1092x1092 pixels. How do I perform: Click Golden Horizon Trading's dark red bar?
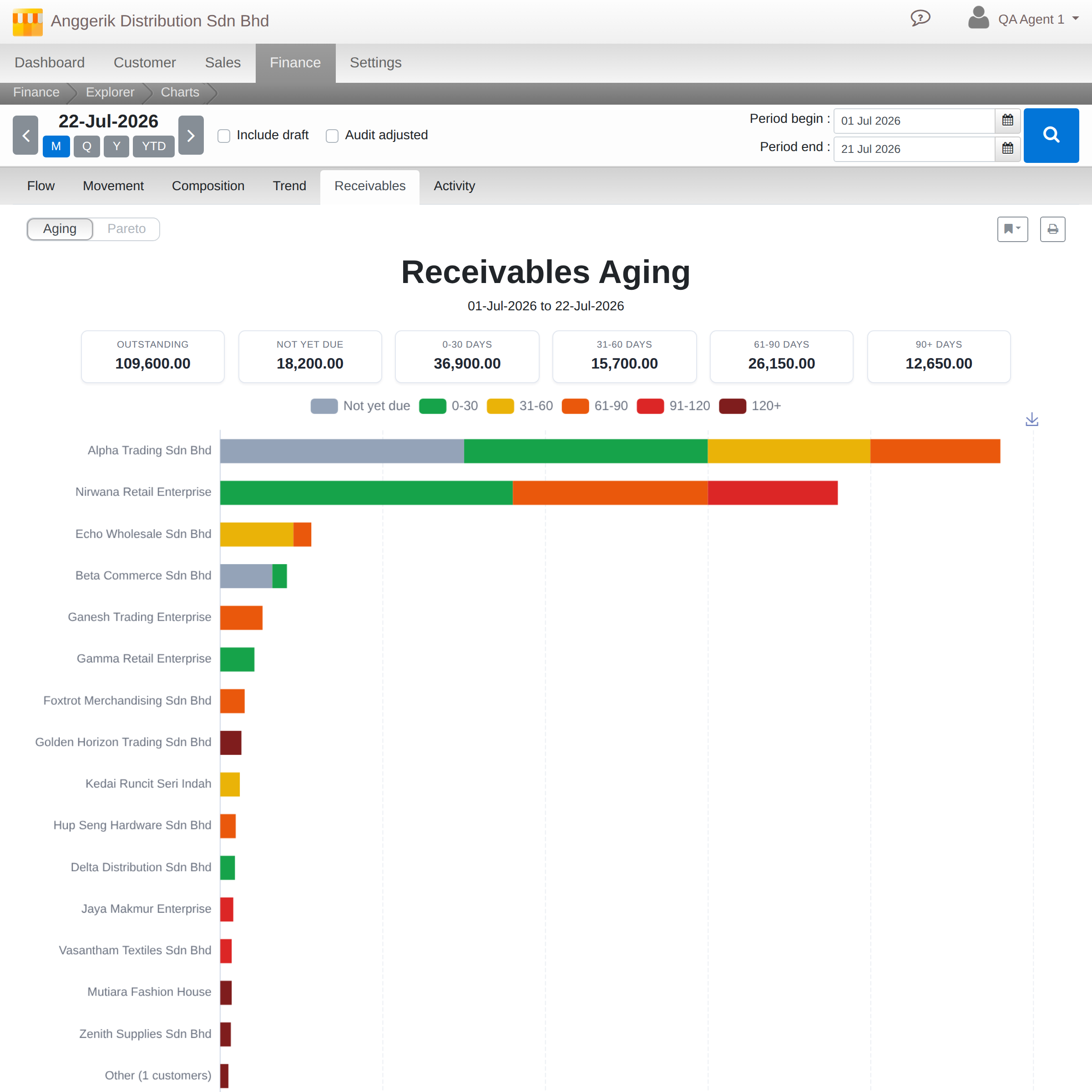(x=231, y=743)
